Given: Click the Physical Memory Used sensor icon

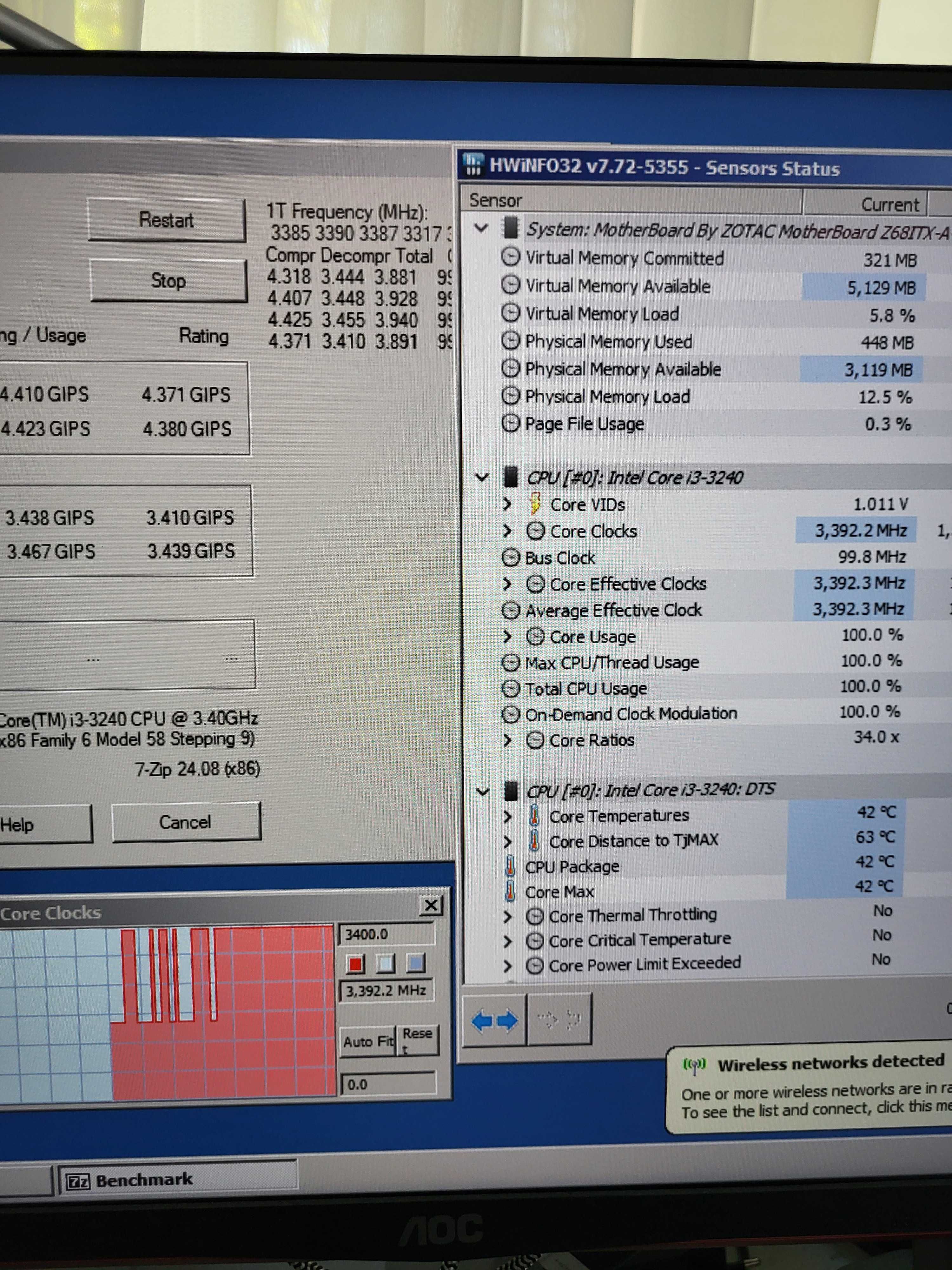Looking at the screenshot, I should (x=510, y=340).
